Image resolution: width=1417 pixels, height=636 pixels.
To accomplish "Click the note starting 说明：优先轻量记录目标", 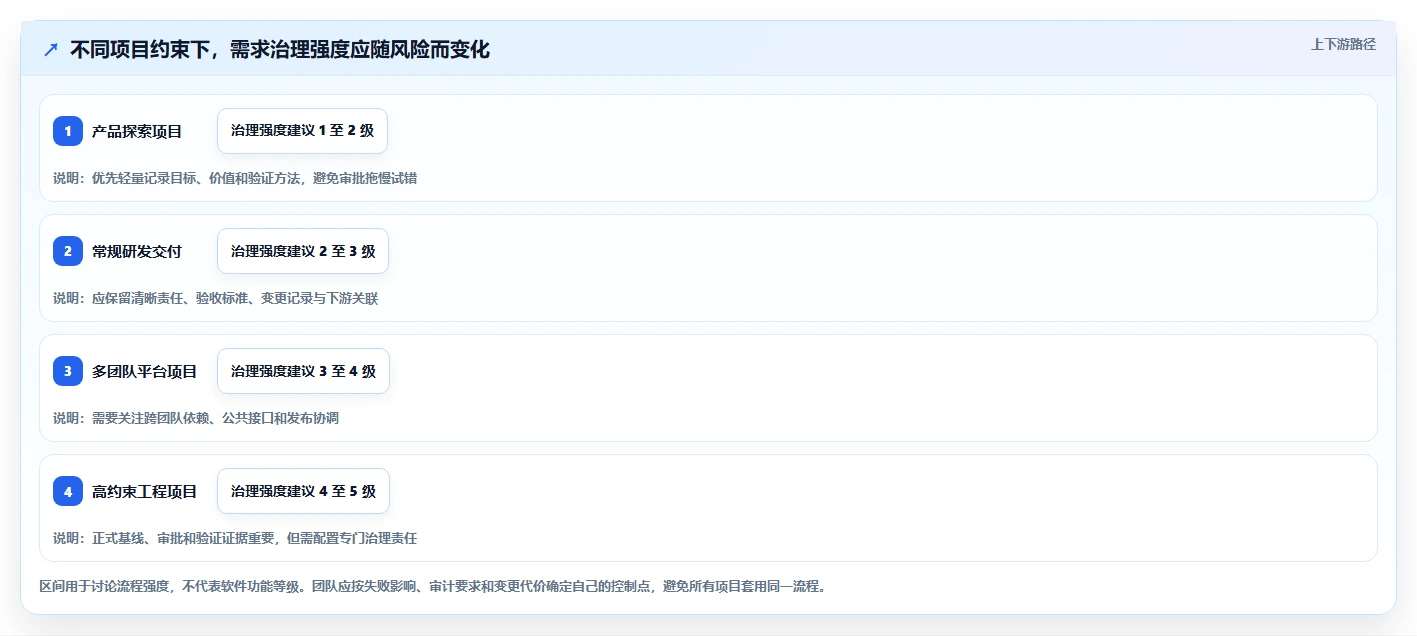I will [235, 178].
